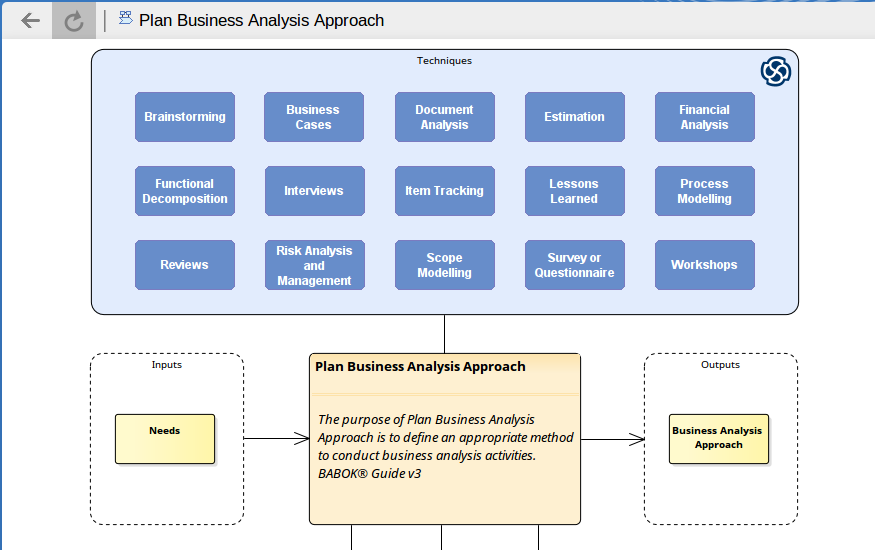This screenshot has width=875, height=550.
Task: Click the Item Tracking element
Action: click(444, 191)
